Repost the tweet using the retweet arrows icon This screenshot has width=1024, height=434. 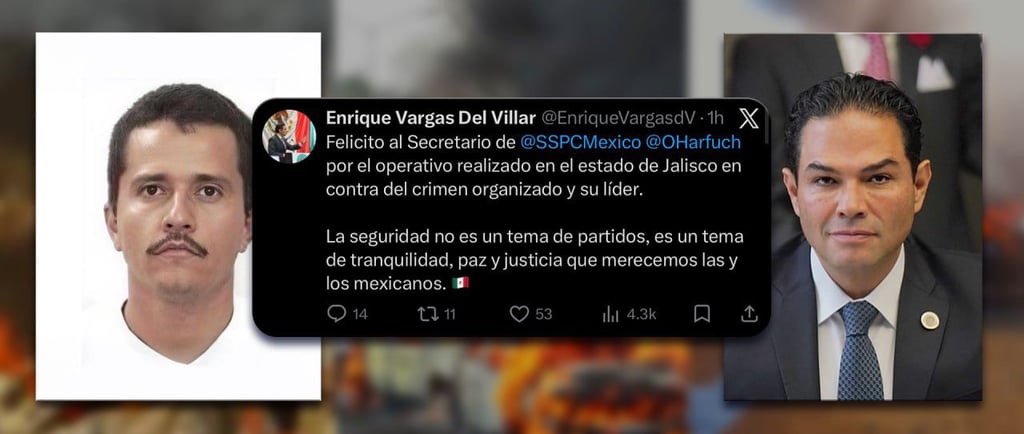point(428,314)
